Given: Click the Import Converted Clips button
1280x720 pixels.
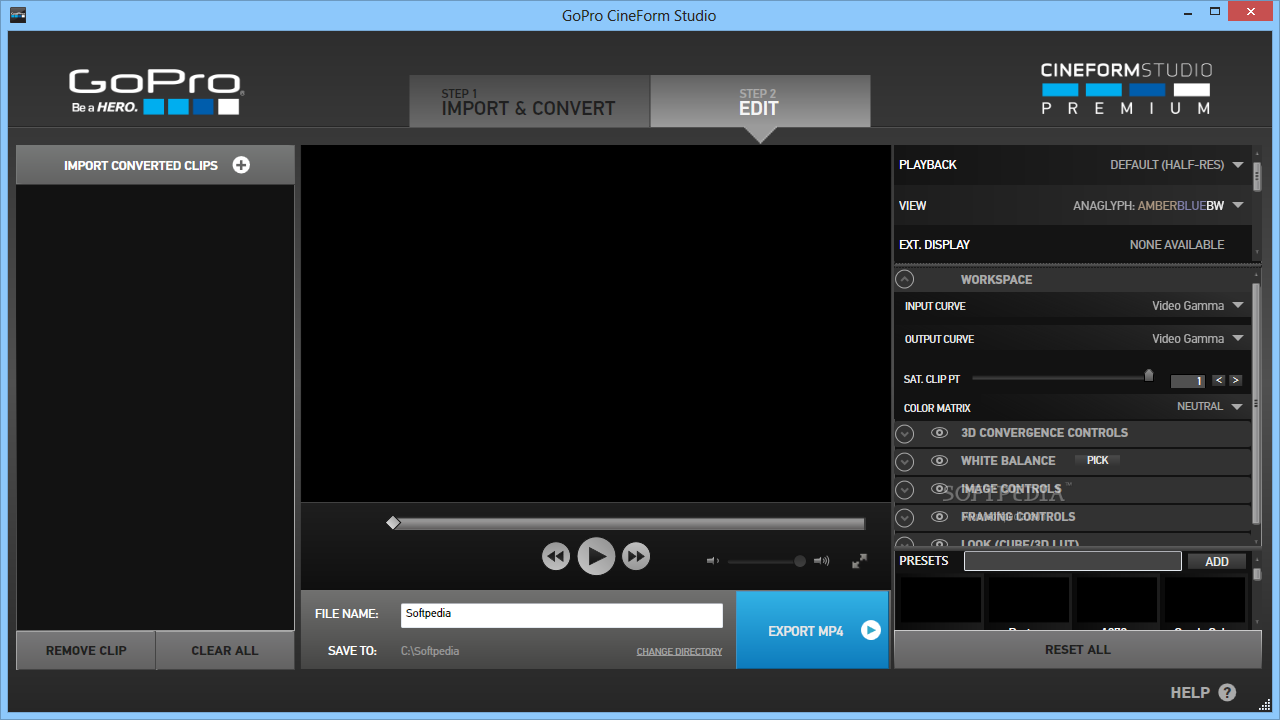Looking at the screenshot, I should pyautogui.click(x=155, y=165).
